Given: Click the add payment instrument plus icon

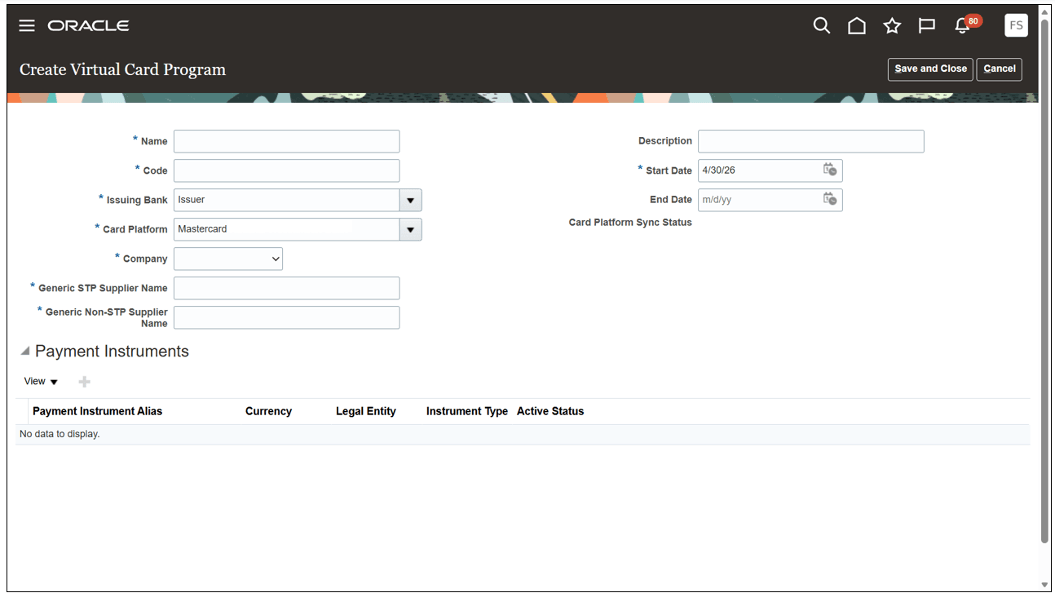Looking at the screenshot, I should pos(84,382).
